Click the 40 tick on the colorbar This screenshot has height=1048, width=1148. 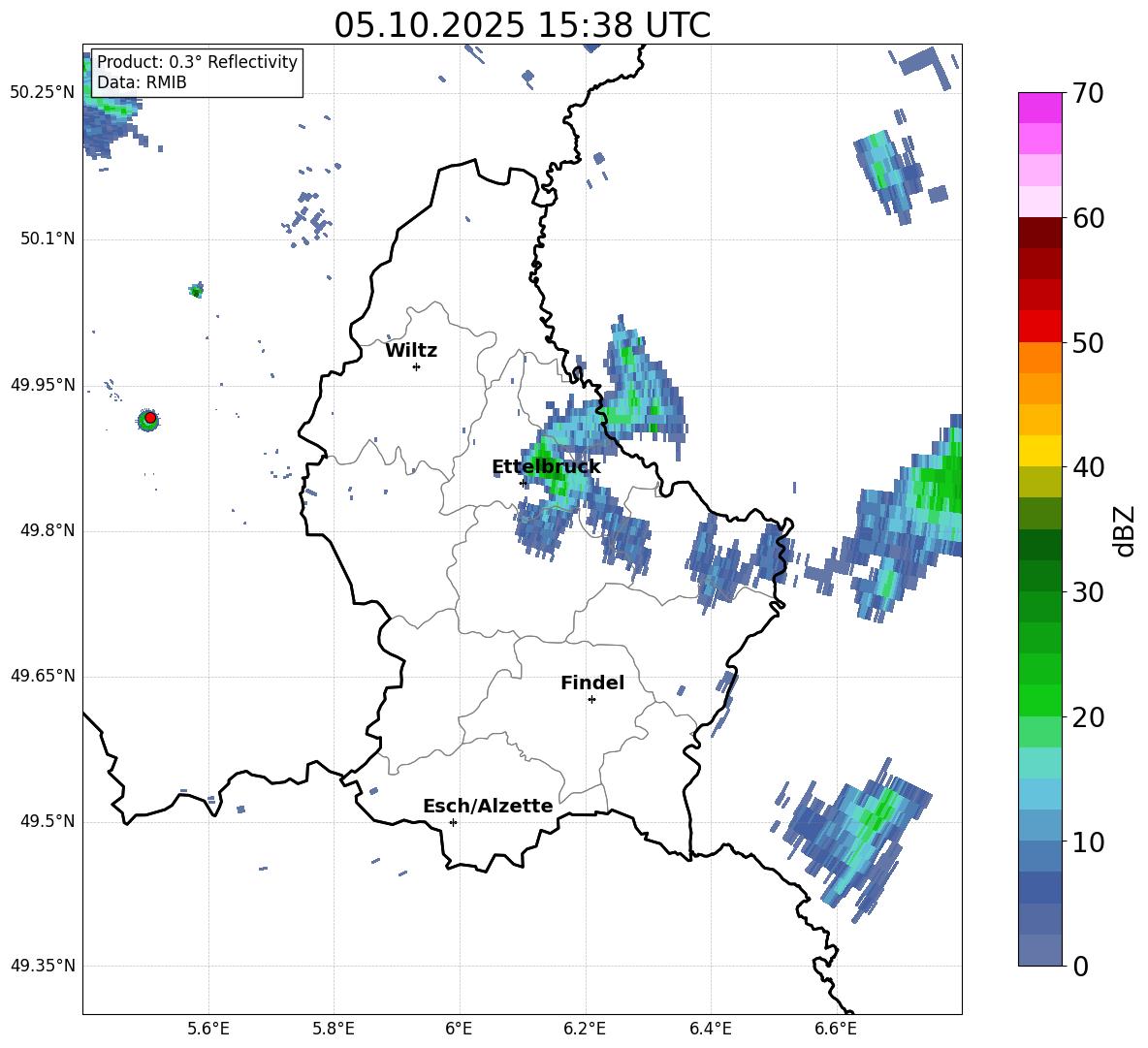pyautogui.click(x=1087, y=467)
